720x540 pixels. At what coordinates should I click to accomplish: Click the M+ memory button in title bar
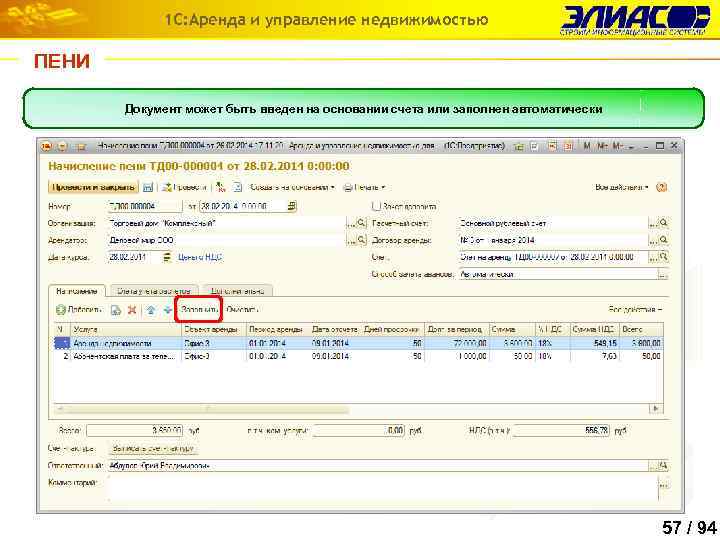(603, 146)
